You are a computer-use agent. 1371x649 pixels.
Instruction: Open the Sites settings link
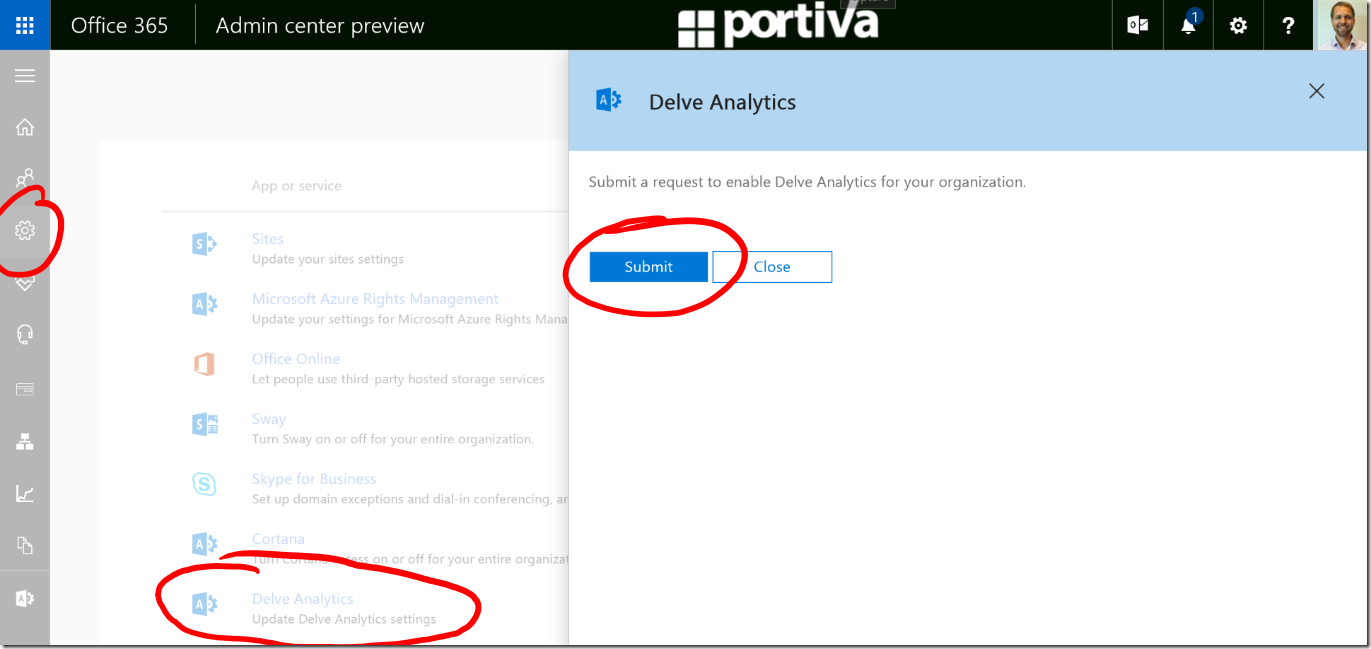click(268, 239)
